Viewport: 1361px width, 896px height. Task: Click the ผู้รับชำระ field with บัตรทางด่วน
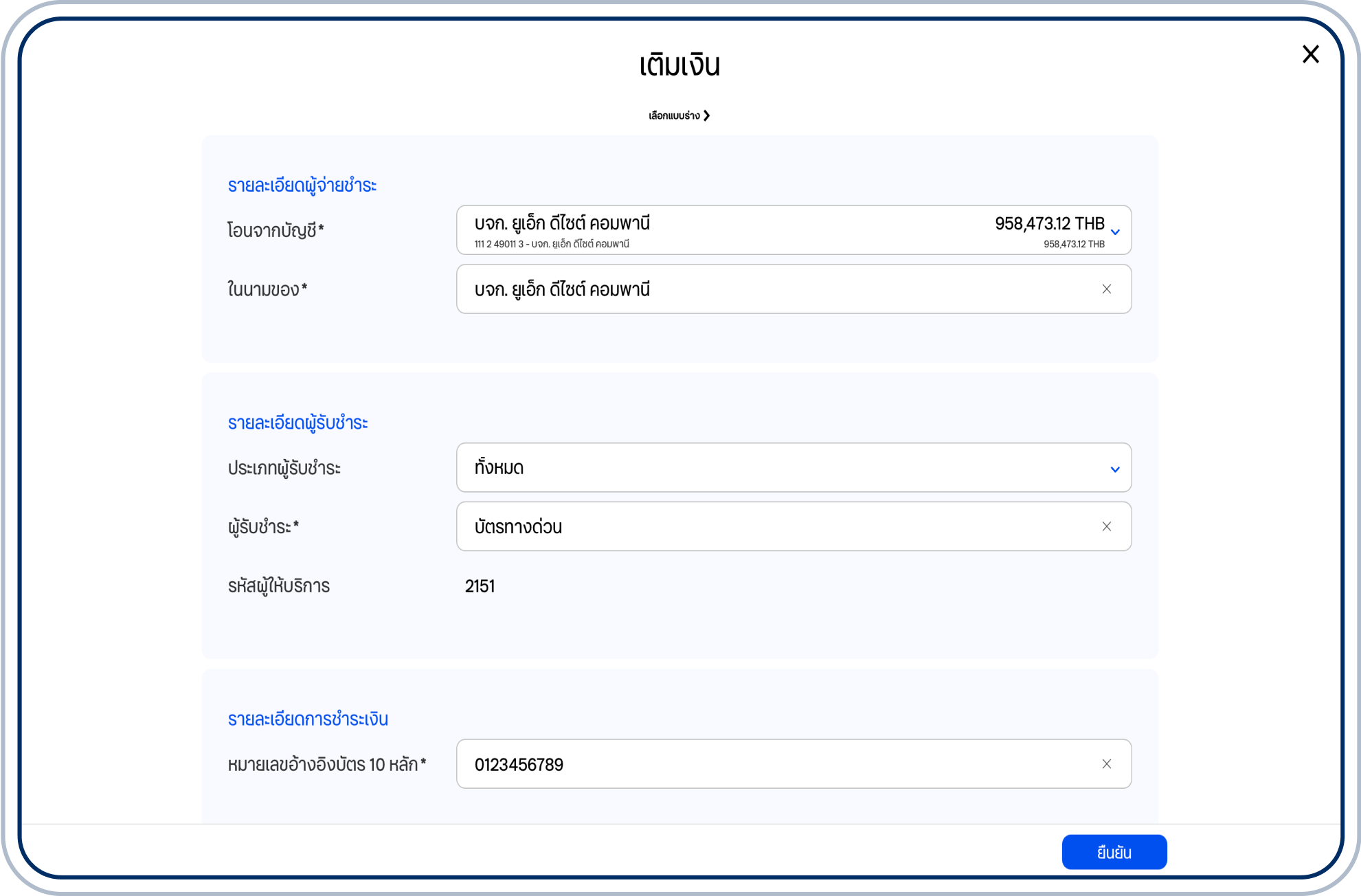(x=794, y=526)
